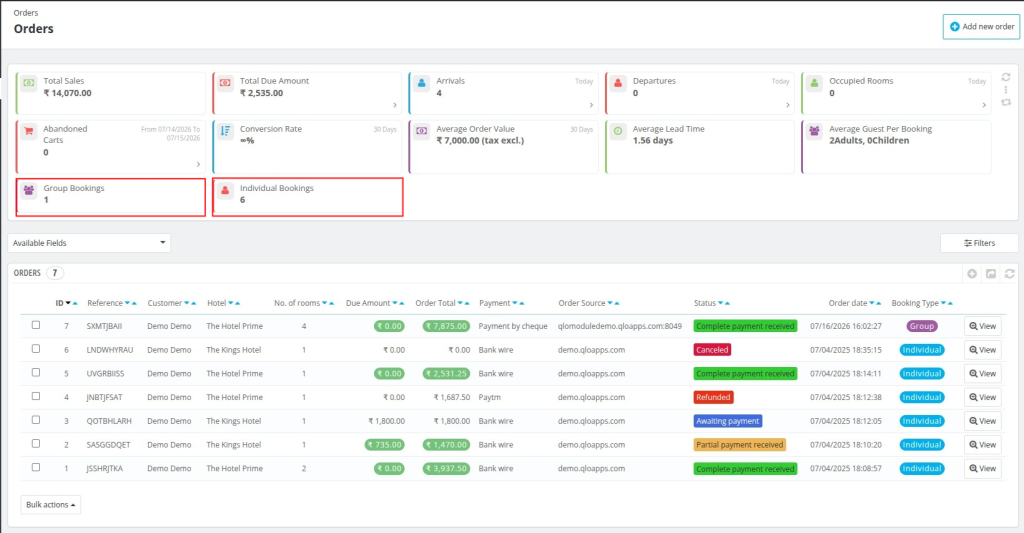Screen dimensions: 1024x533
Task: Select the checkbox for order QOTBHLARH
Action: pyautogui.click(x=36, y=420)
